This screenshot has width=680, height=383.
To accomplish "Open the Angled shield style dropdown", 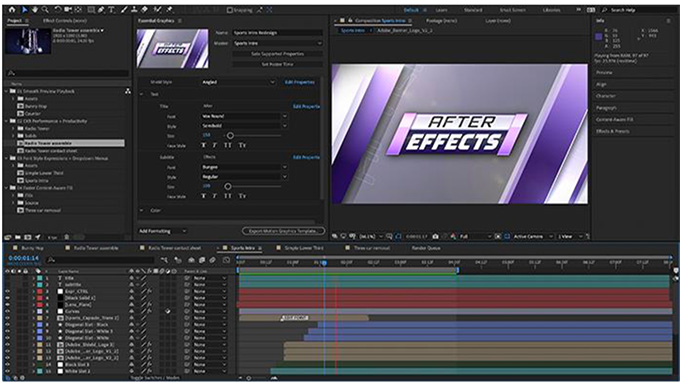I will (238, 82).
